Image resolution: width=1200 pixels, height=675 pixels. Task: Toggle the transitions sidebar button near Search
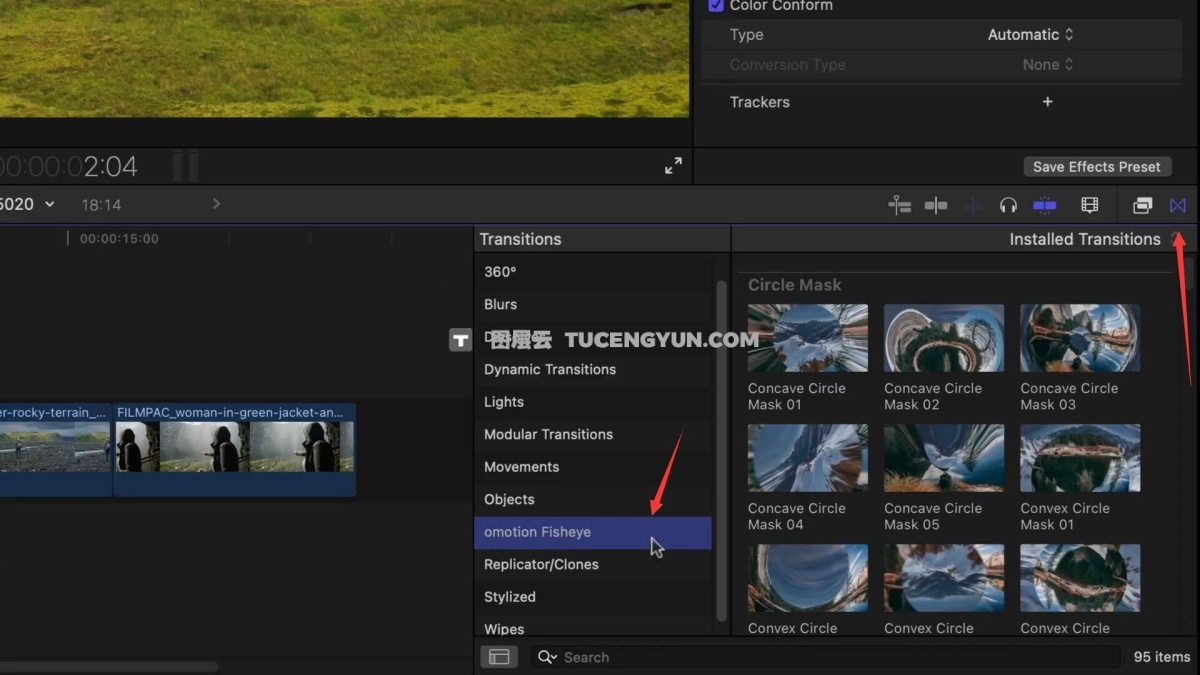click(x=499, y=657)
